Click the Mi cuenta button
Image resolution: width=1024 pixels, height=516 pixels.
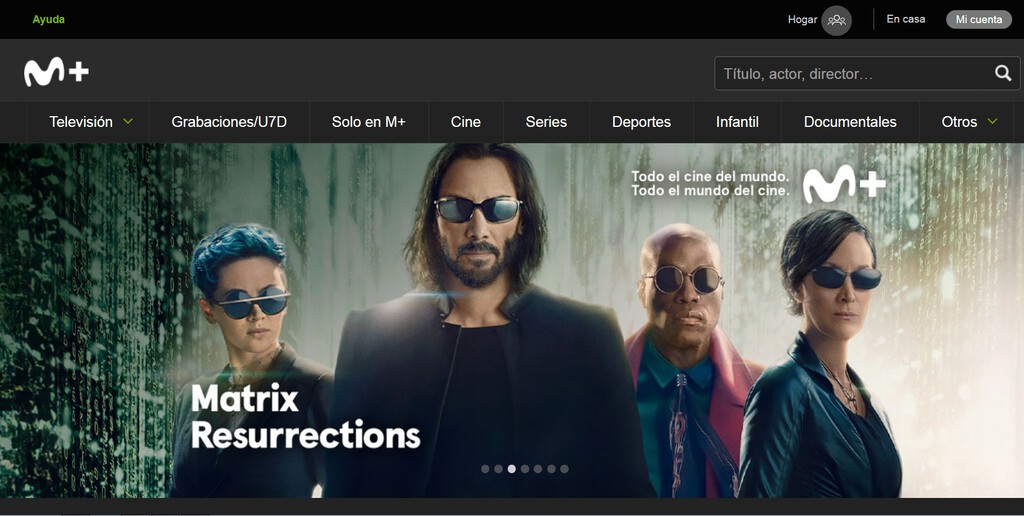point(979,20)
